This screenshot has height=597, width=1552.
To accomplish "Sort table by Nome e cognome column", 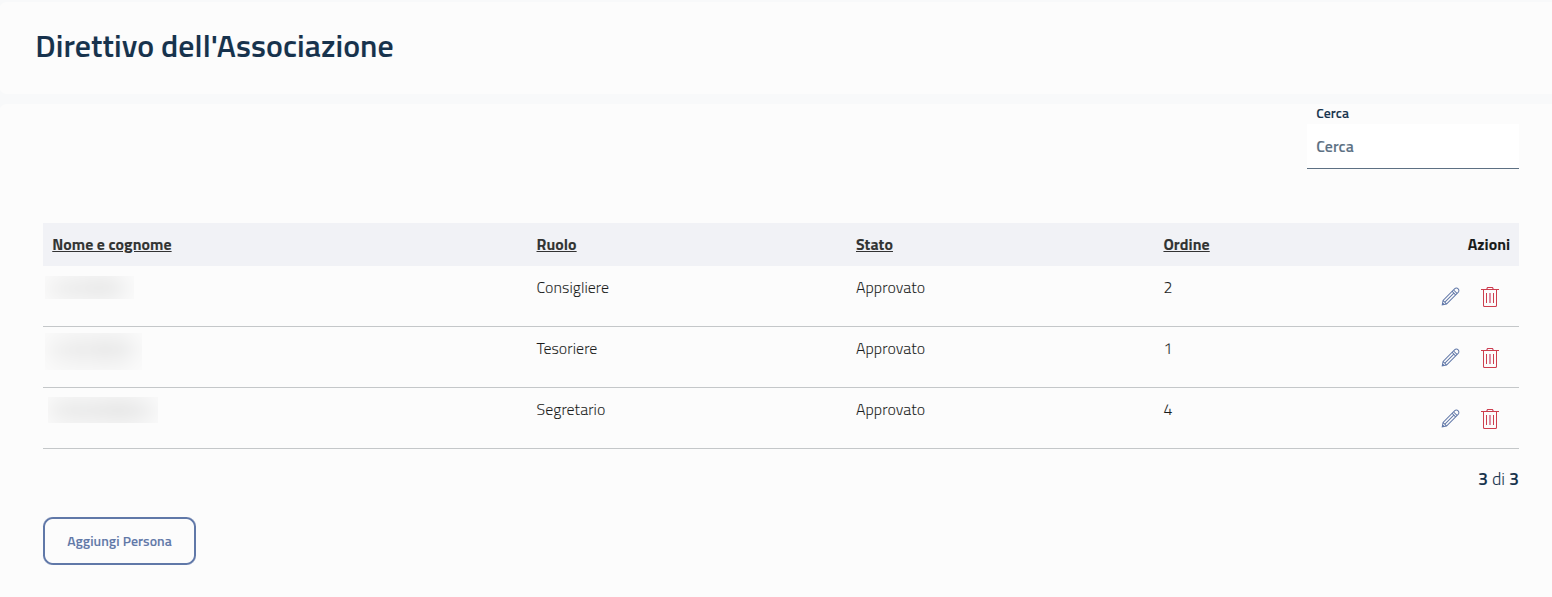I will coord(112,245).
